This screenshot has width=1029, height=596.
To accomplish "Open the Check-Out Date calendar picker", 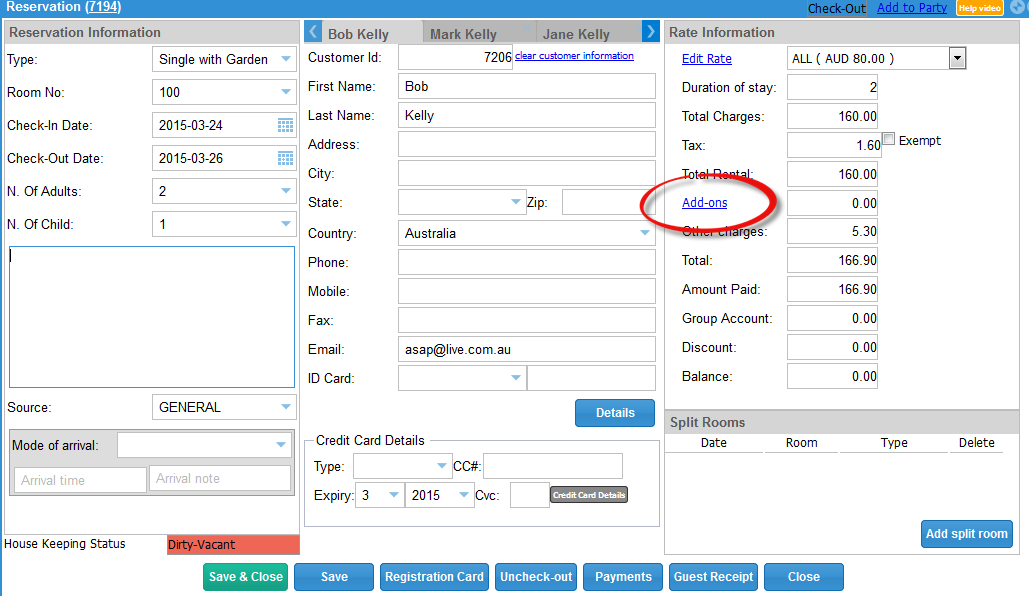I will (x=285, y=158).
